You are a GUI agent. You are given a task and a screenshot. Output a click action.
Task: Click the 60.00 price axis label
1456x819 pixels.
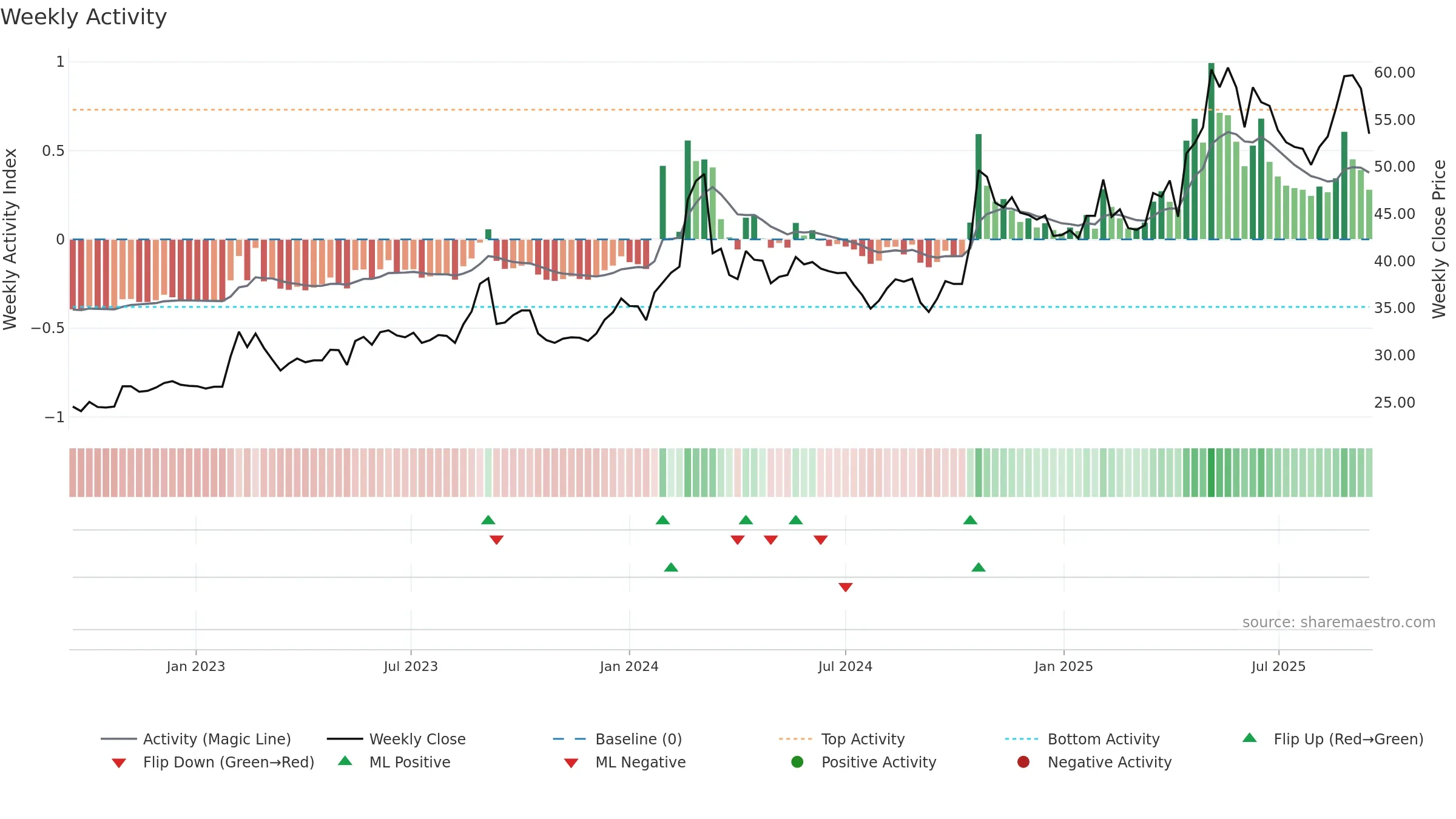(1395, 72)
